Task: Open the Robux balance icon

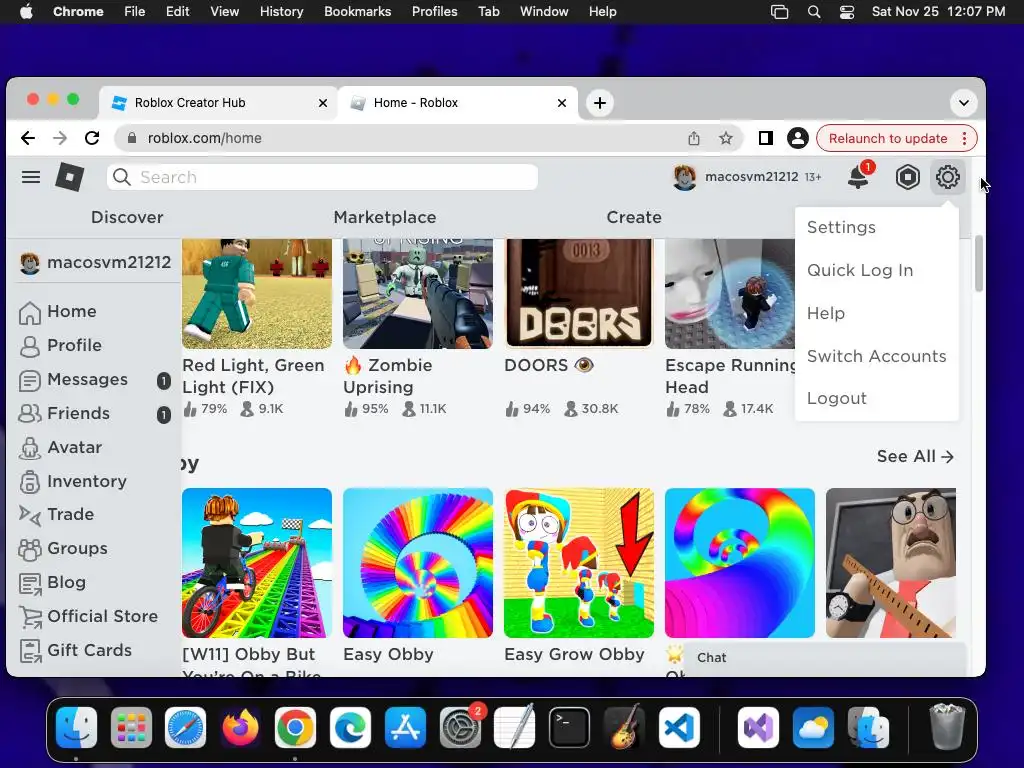Action: 907,177
